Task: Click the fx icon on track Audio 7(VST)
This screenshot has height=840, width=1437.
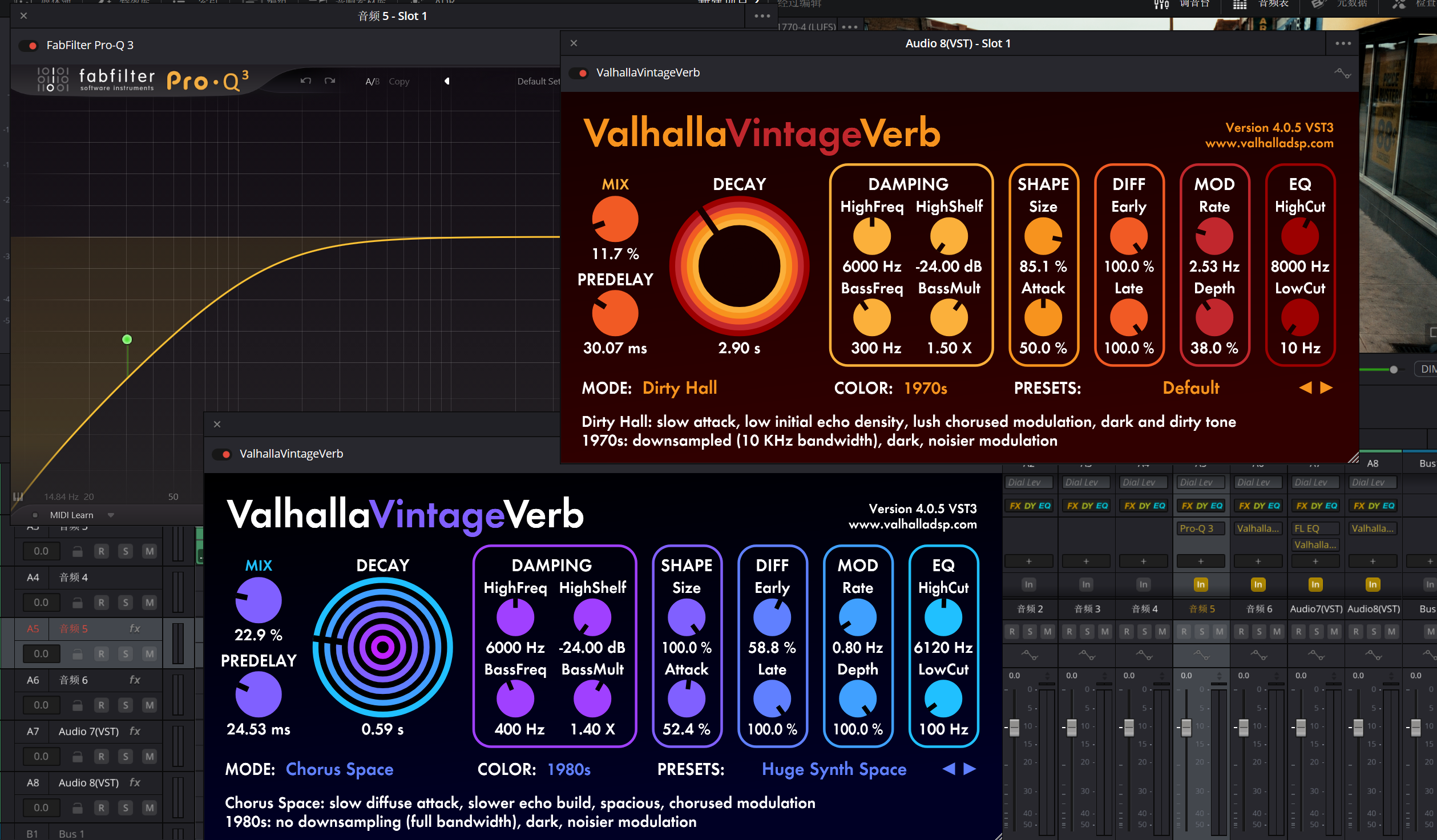Action: click(x=135, y=732)
